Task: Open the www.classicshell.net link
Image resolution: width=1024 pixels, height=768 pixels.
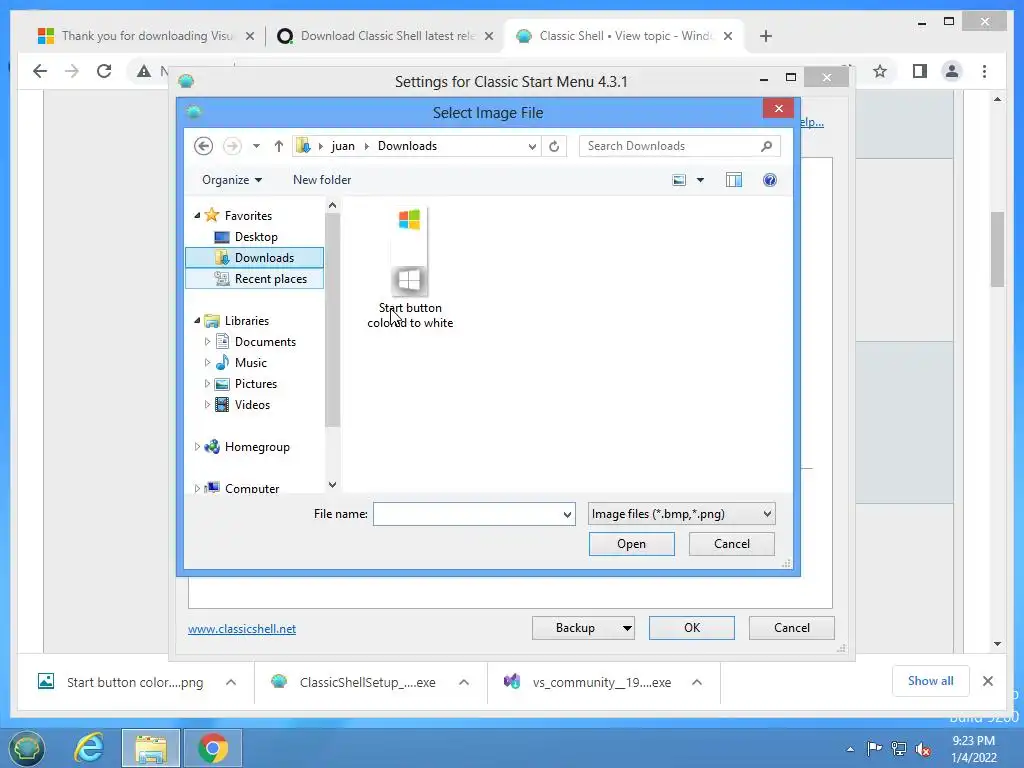Action: pyautogui.click(x=242, y=629)
